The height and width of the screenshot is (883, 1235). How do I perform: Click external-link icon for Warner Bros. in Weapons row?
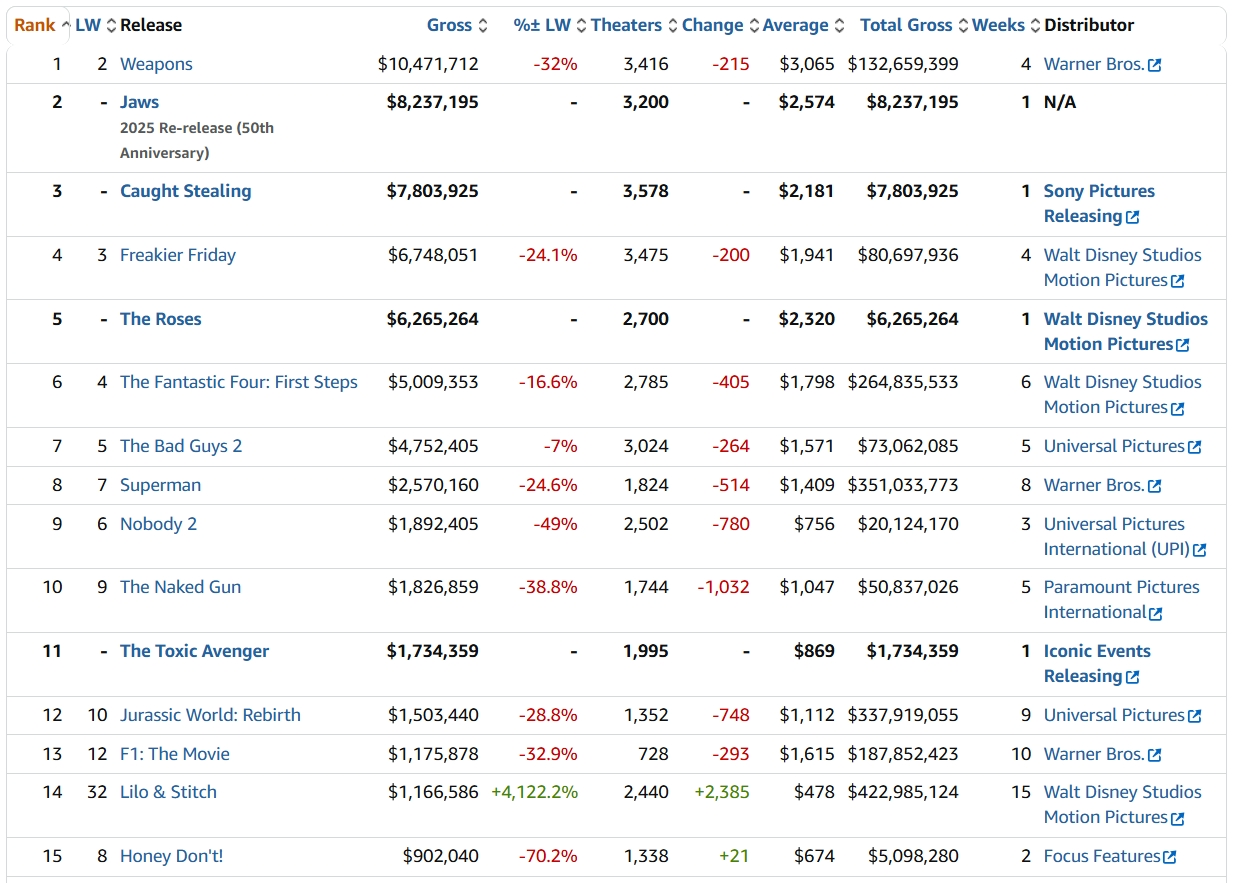1155,65
